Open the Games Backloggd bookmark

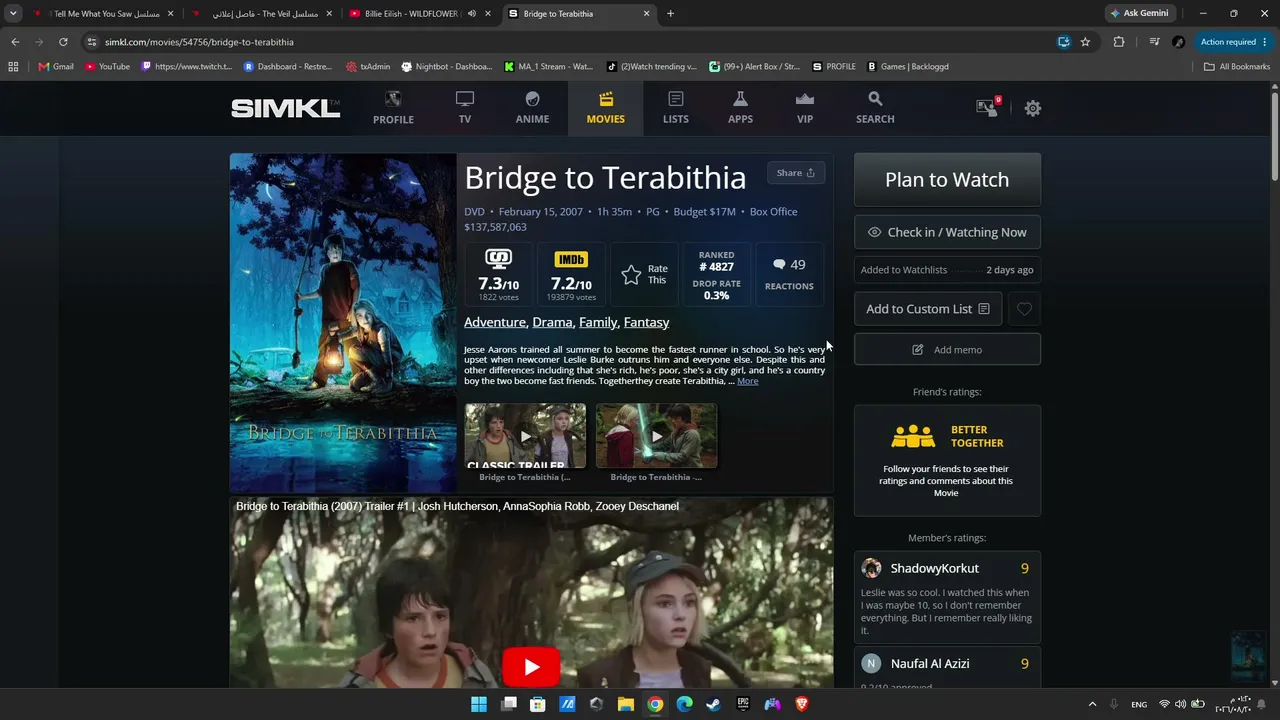[907, 67]
